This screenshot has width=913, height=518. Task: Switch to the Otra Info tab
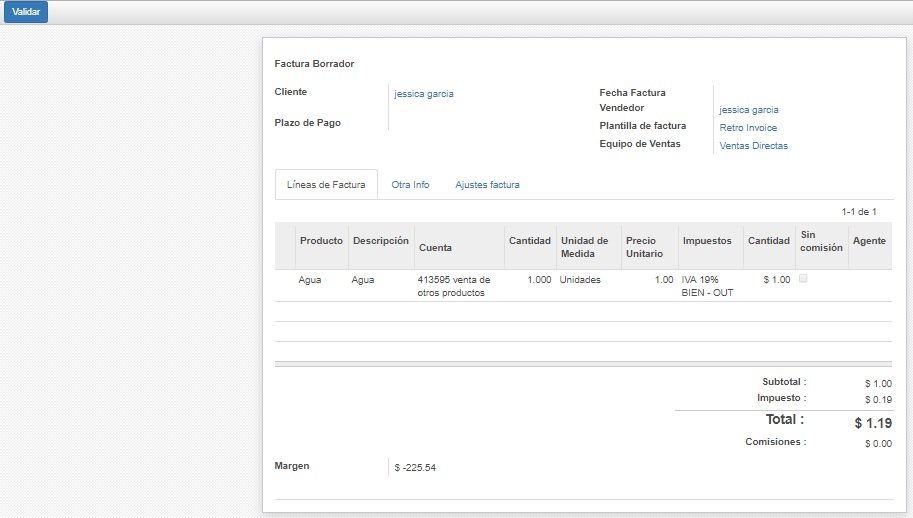[x=410, y=185]
